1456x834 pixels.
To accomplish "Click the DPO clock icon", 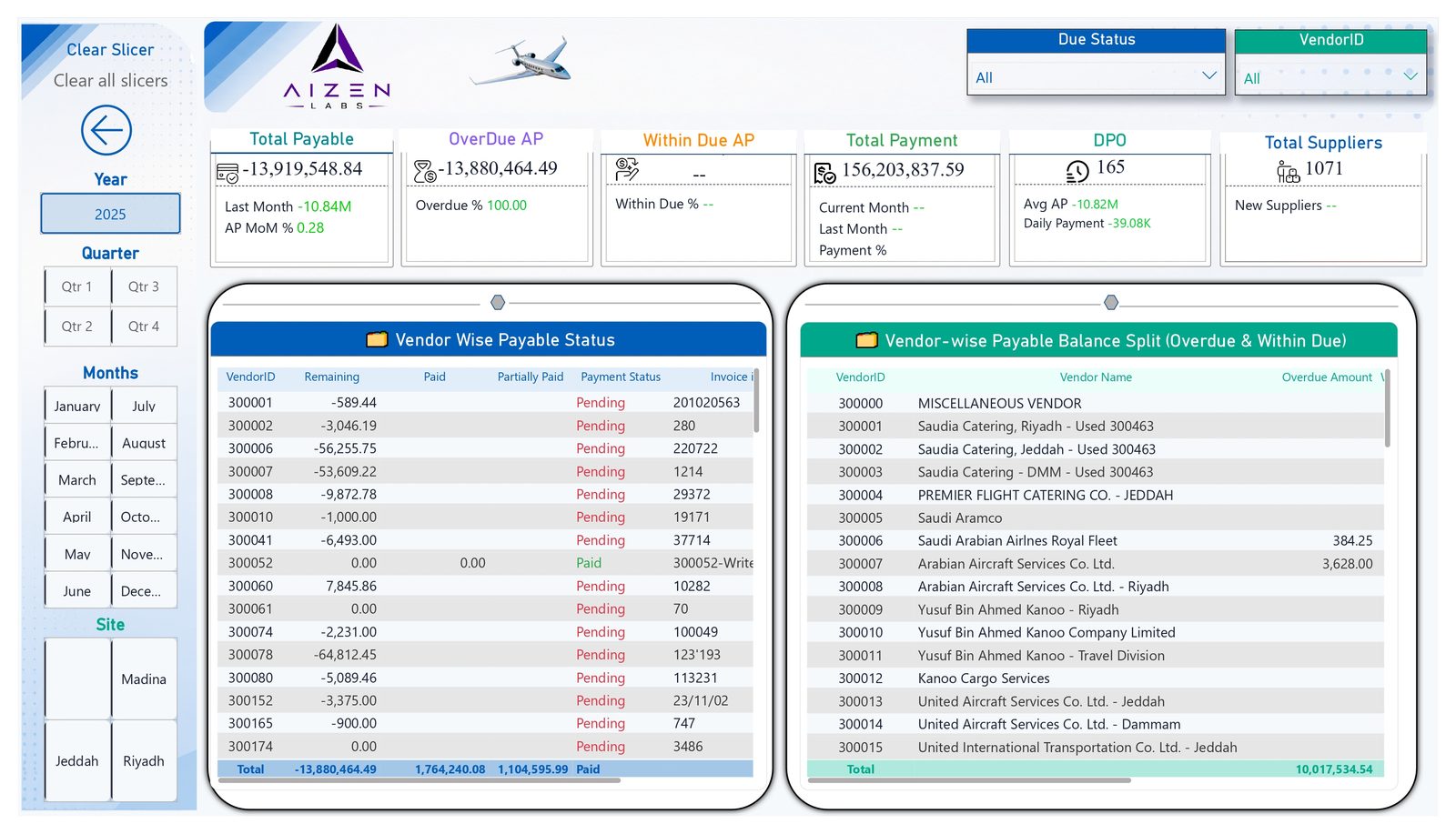I will (x=1077, y=171).
